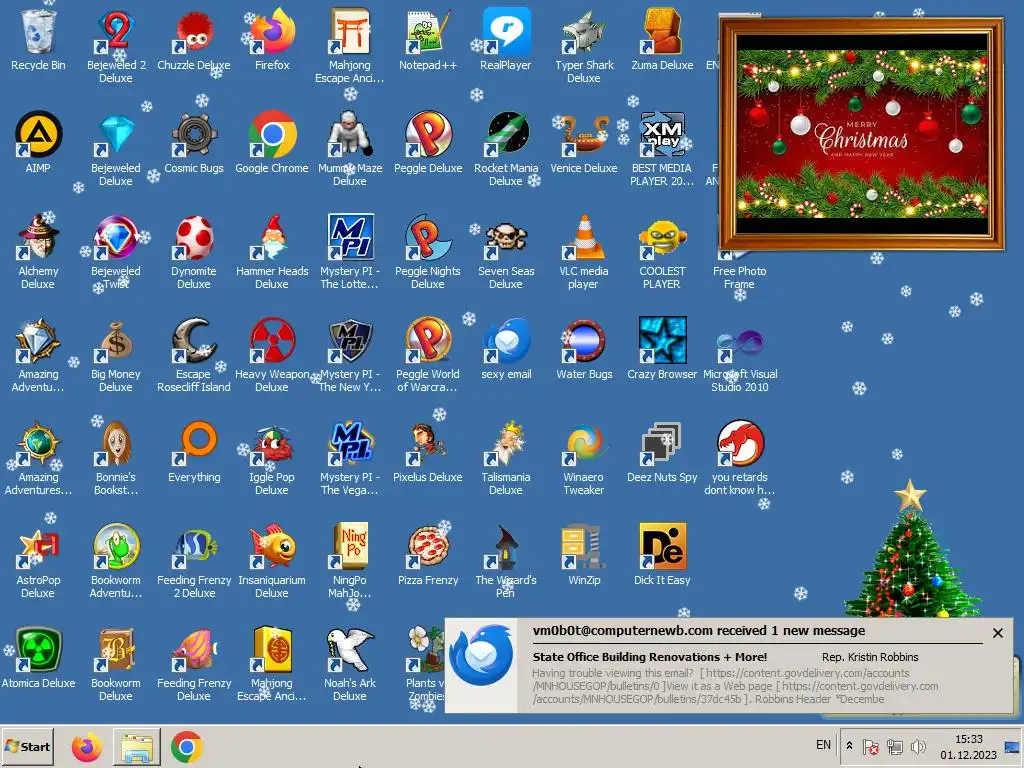Select the Firefox desktop shortcut

point(272,39)
